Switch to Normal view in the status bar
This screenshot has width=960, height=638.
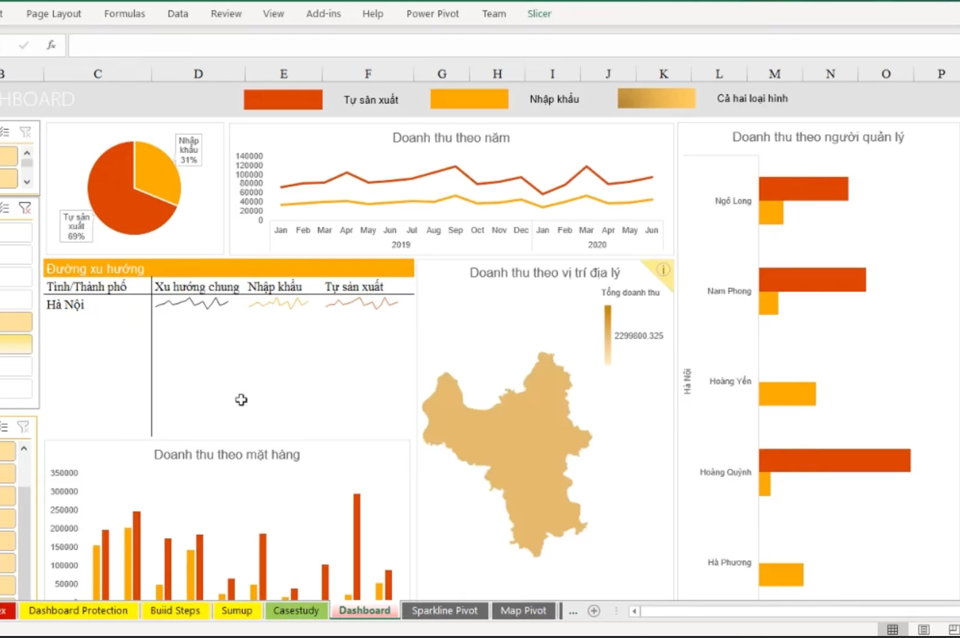893,629
